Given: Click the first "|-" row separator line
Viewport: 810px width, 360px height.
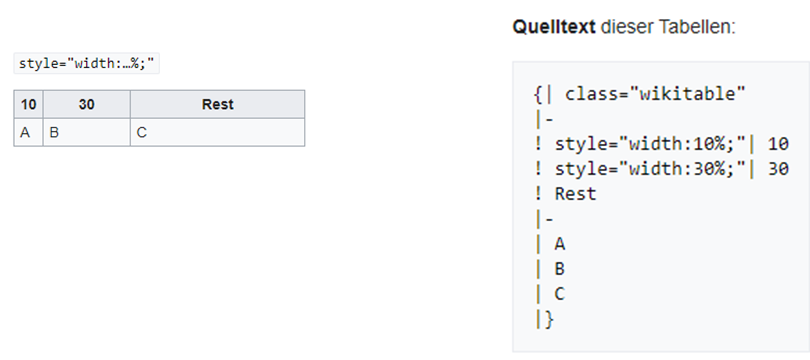Looking at the screenshot, I should [x=544, y=119].
